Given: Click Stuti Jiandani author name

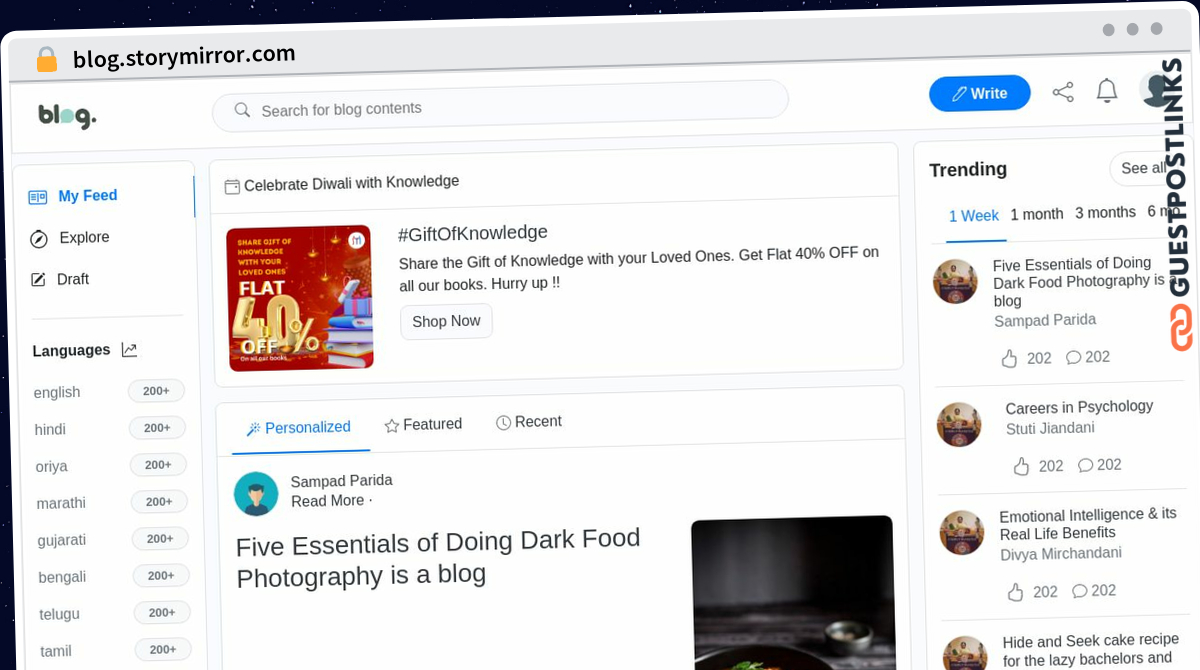Looking at the screenshot, I should tap(1050, 428).
